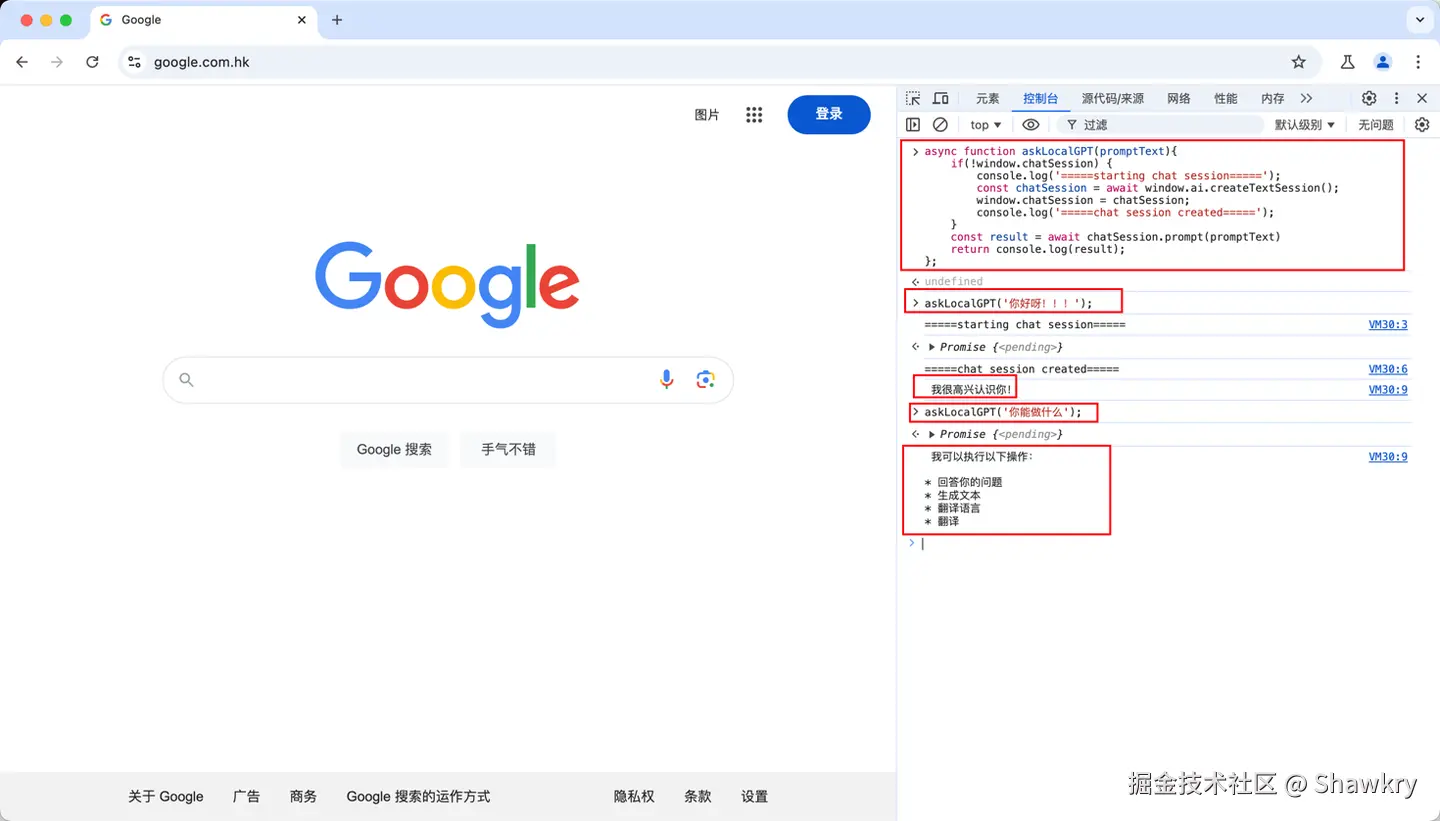
Task: Open Google Lens image search icon
Action: [706, 379]
